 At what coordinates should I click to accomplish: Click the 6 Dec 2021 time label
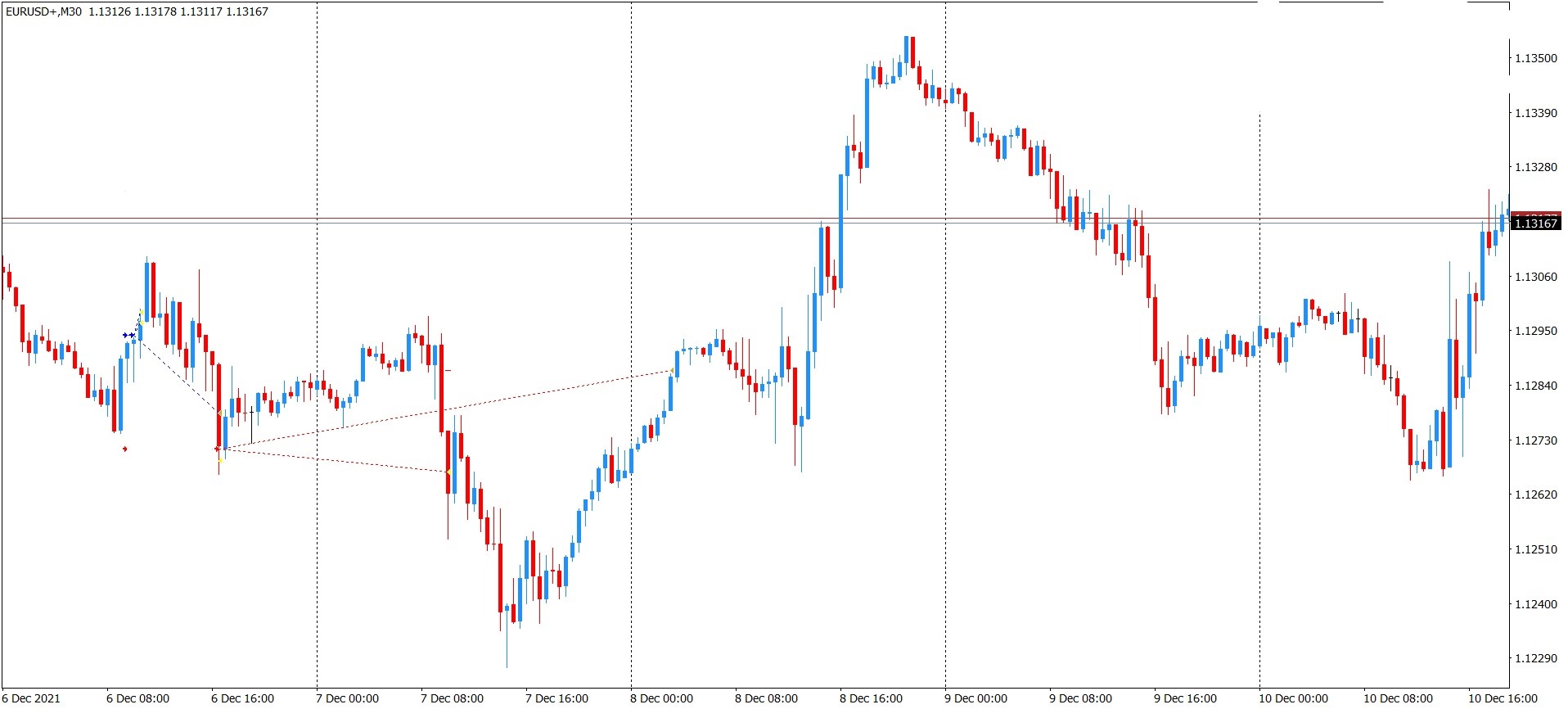pyautogui.click(x=31, y=698)
